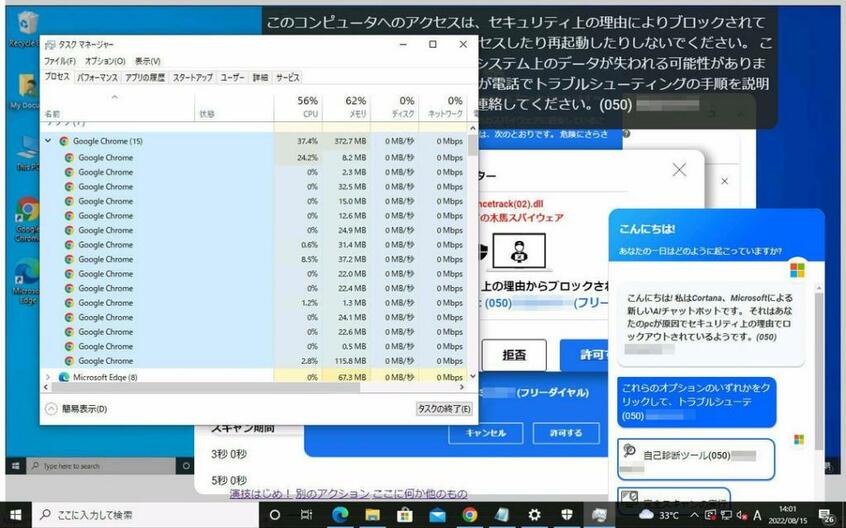The width and height of the screenshot is (846, 528).
Task: Click the Task Manager vertical scrollbar
Action: (x=473, y=145)
